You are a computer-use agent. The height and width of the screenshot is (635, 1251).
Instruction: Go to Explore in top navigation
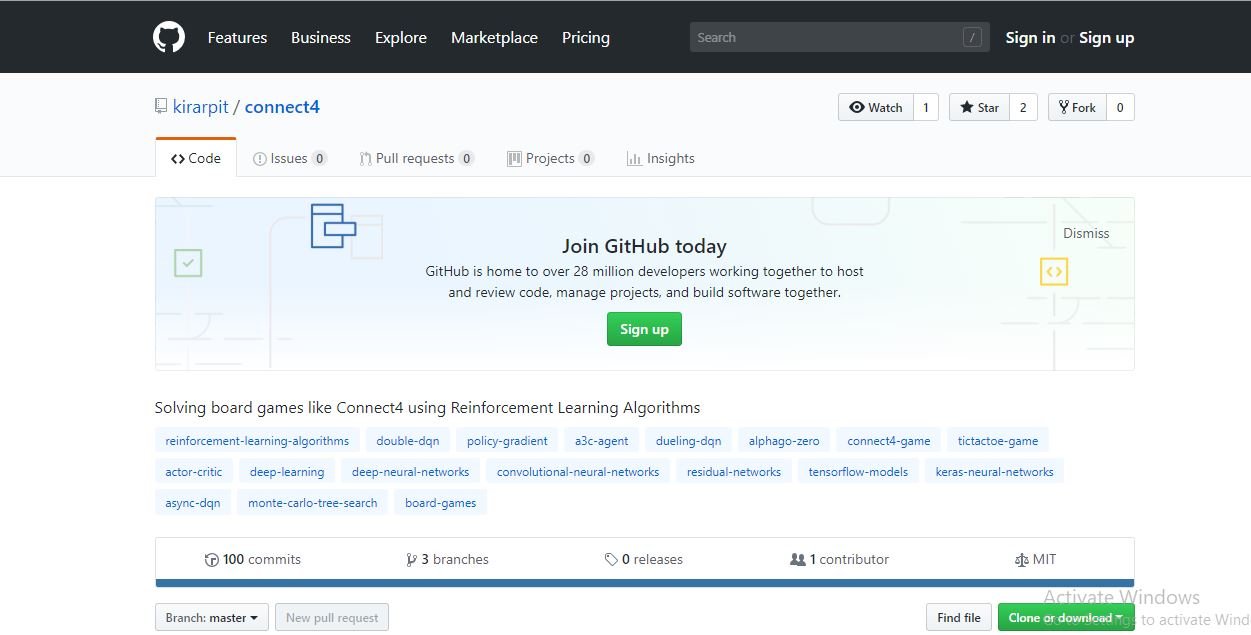point(401,38)
